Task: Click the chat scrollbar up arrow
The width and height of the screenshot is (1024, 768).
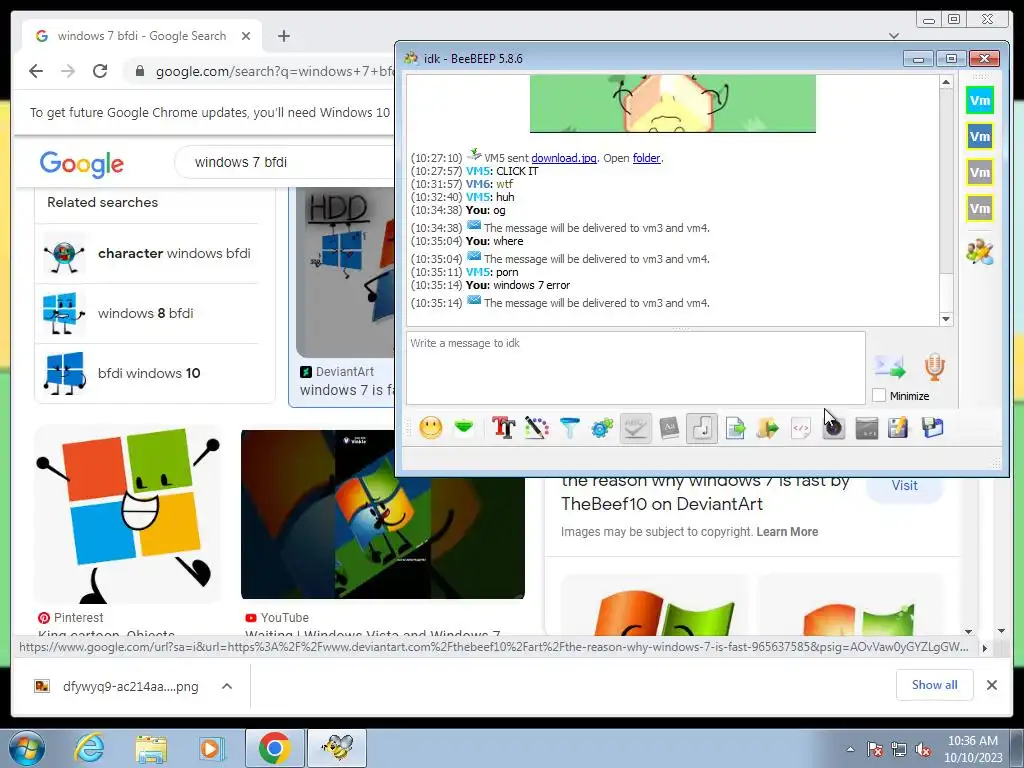Action: (x=946, y=82)
